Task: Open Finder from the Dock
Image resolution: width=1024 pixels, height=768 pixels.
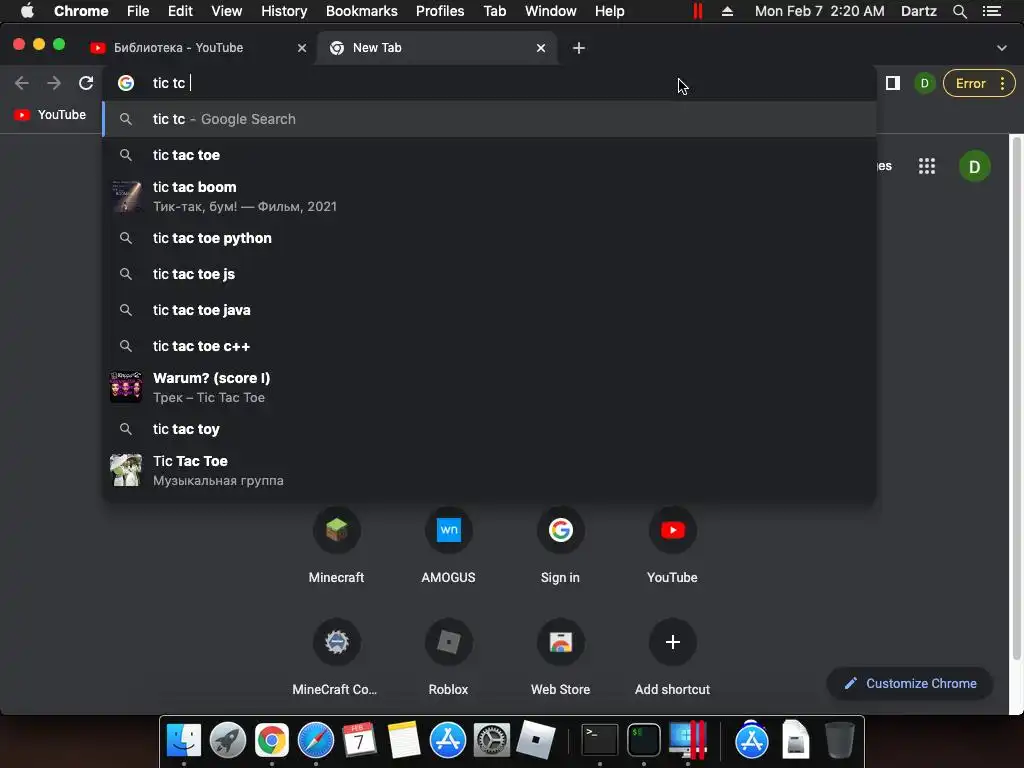Action: pos(184,740)
